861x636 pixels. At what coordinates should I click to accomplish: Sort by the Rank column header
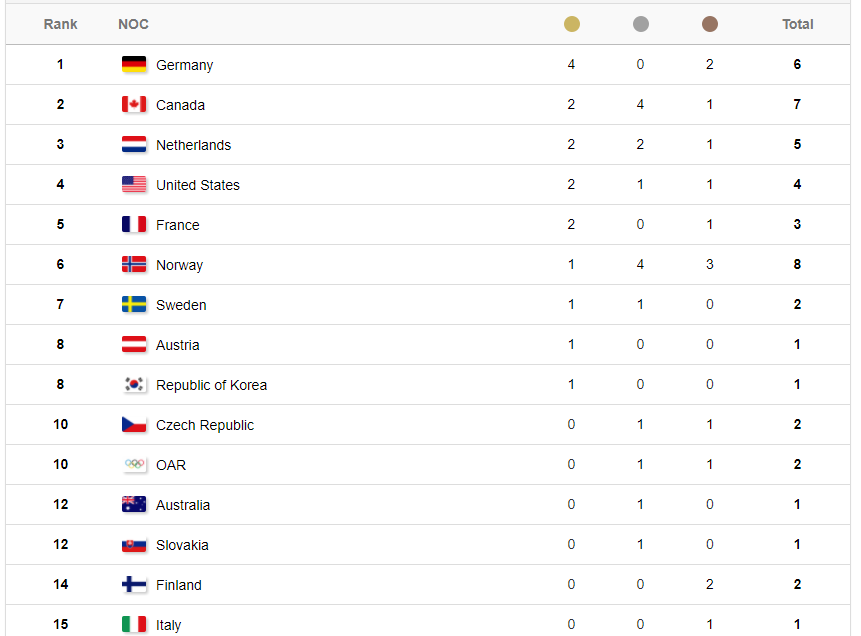[x=61, y=24]
